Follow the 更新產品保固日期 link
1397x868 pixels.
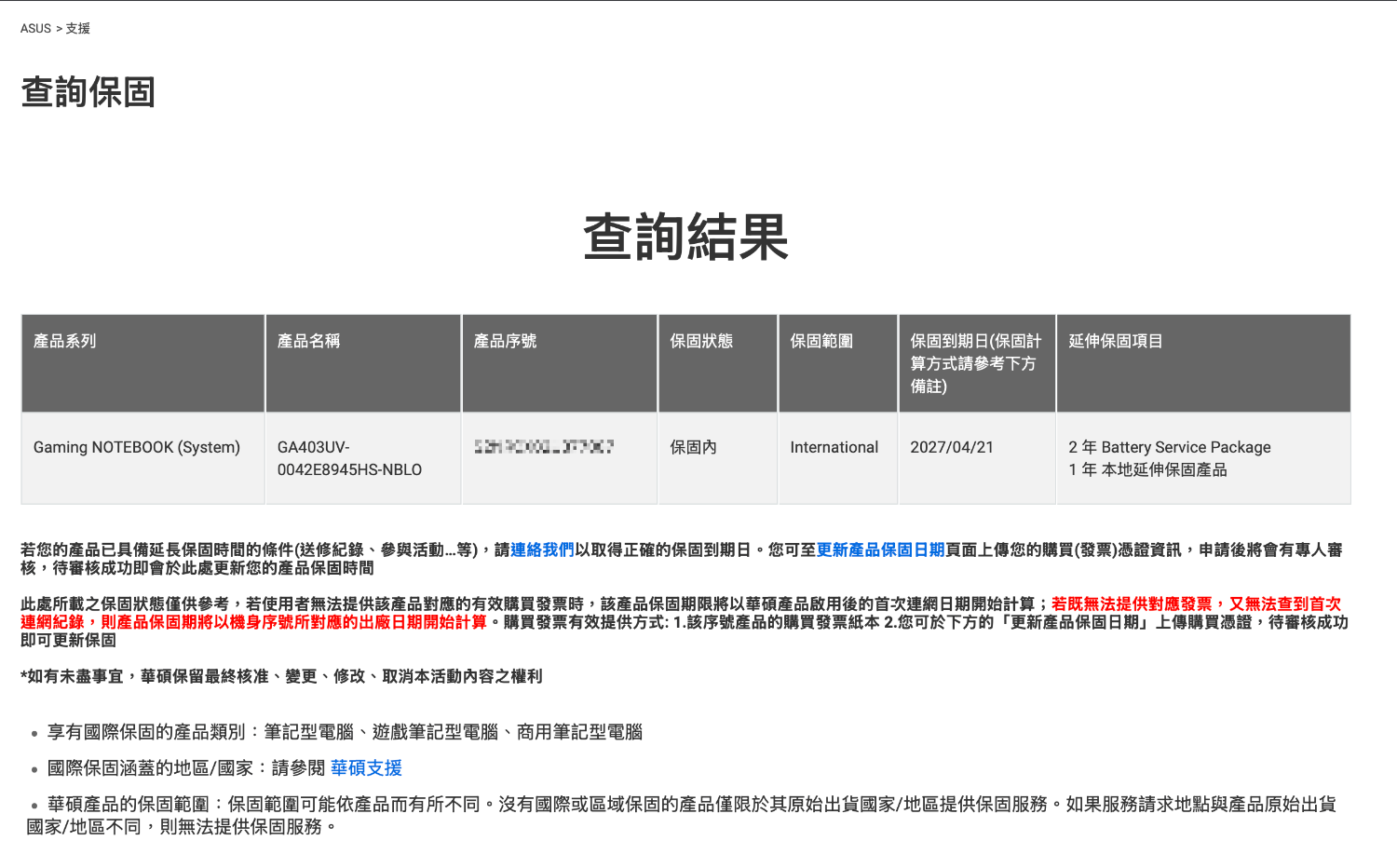click(x=880, y=550)
